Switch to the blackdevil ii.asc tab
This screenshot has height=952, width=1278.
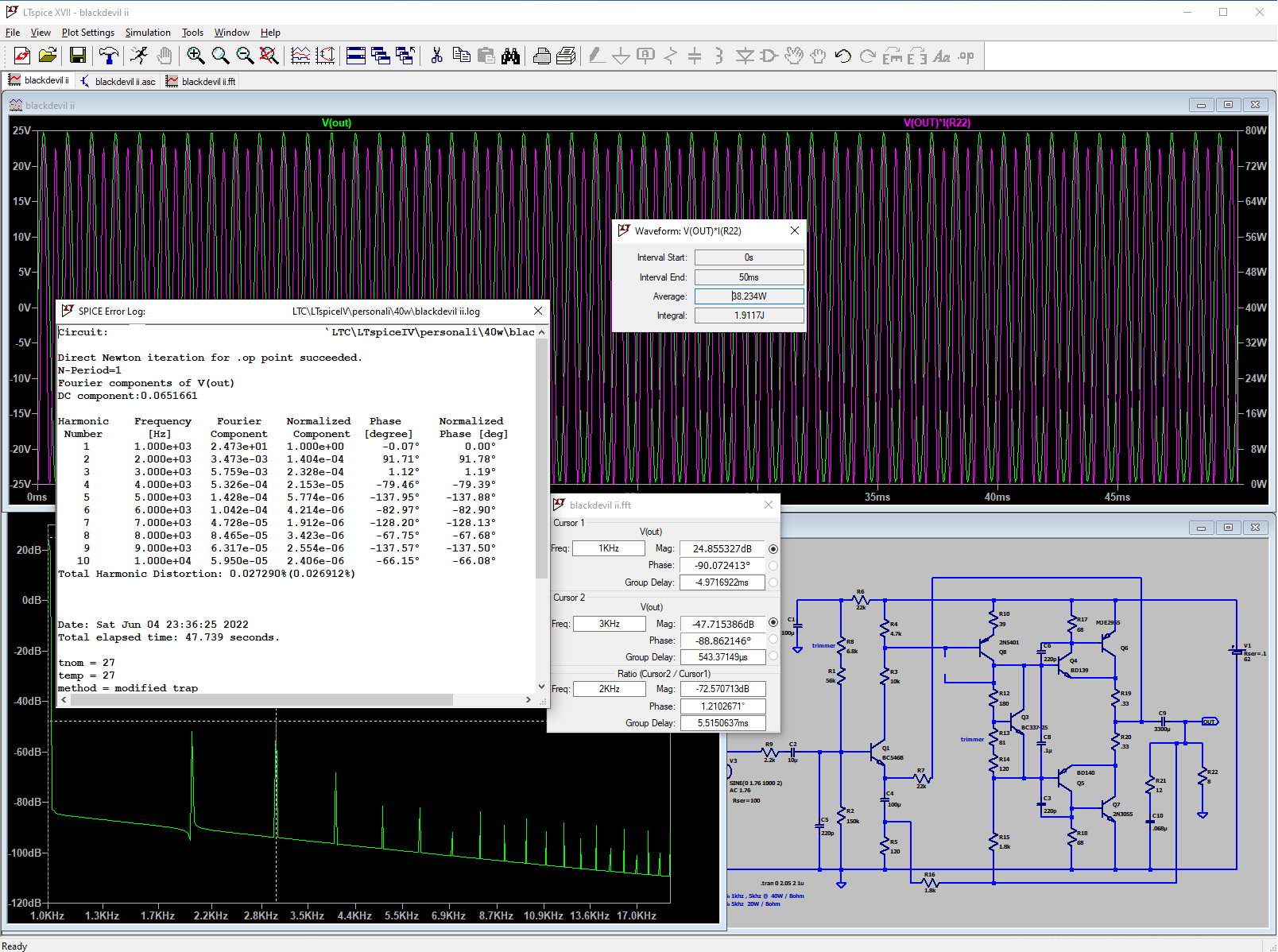(x=118, y=81)
